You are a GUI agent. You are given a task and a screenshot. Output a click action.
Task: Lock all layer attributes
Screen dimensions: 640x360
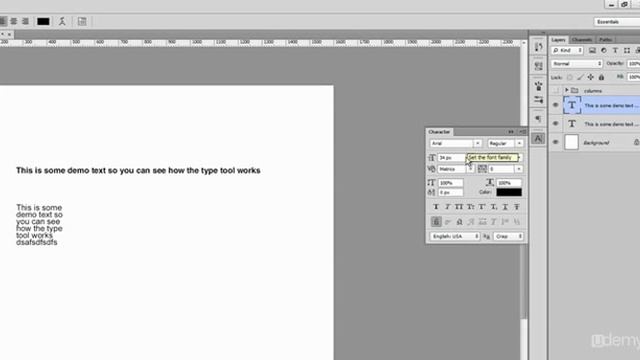(x=601, y=77)
